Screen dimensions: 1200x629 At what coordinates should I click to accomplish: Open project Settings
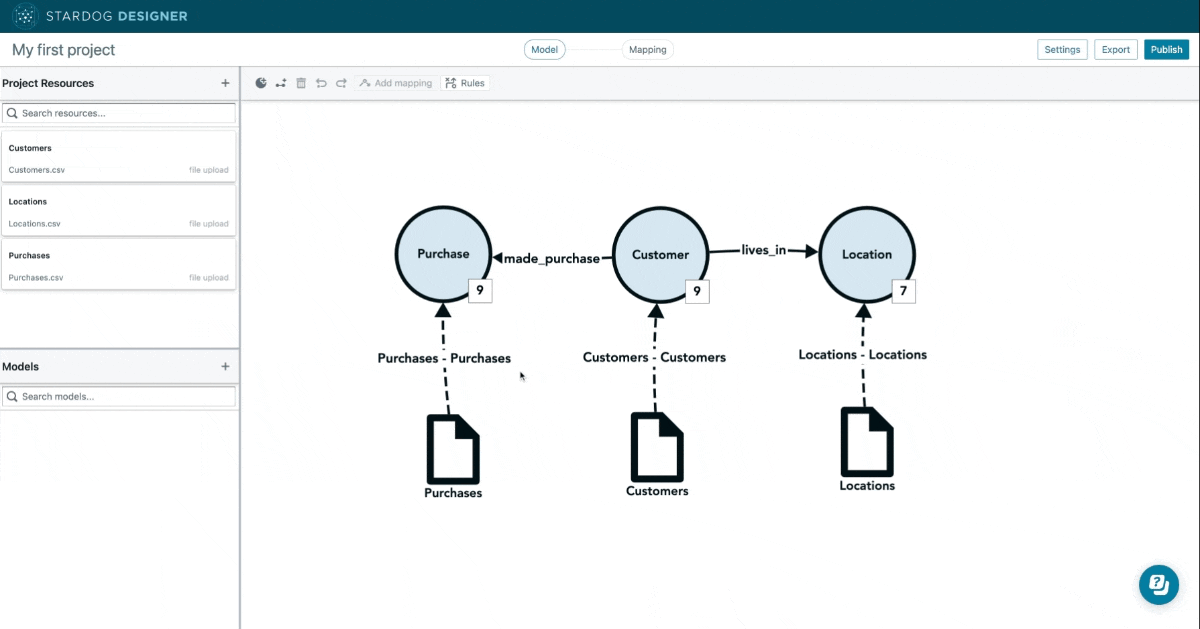(1062, 50)
